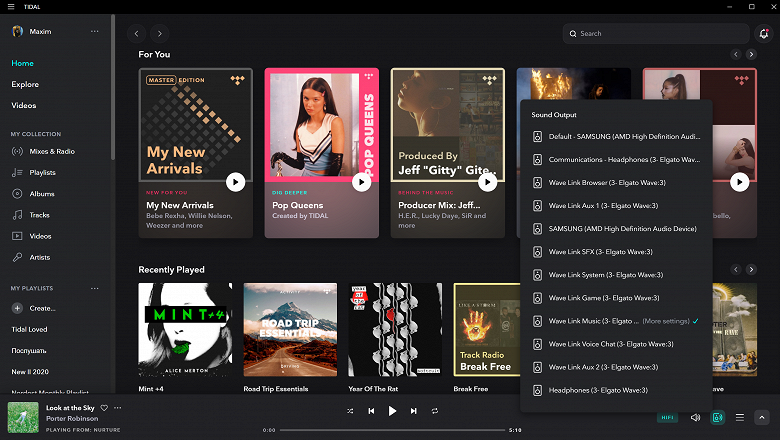The width and height of the screenshot is (780, 440).
Task: Open Playlists in My Collection
Action: 34,173
